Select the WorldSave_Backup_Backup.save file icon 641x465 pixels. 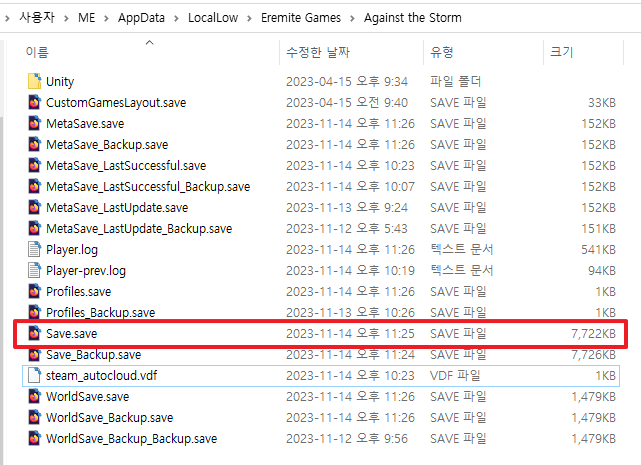tap(34, 438)
